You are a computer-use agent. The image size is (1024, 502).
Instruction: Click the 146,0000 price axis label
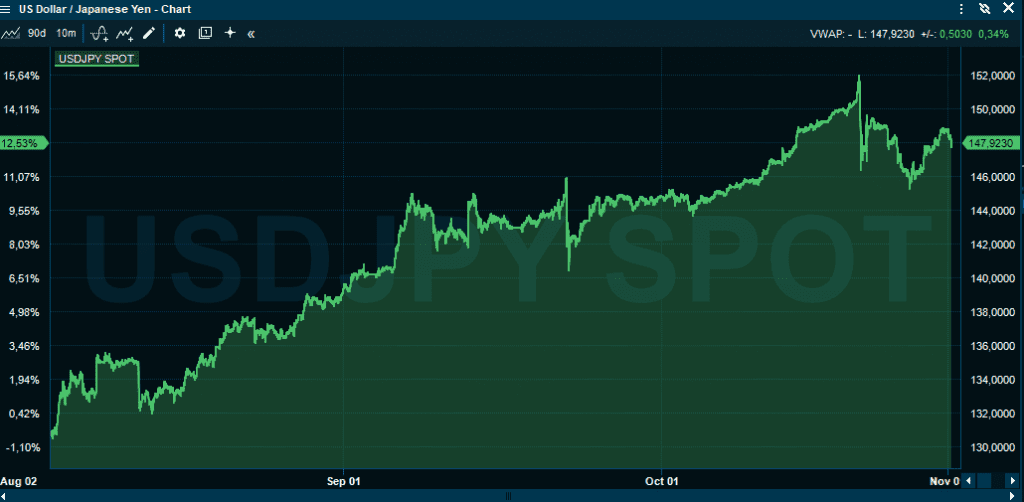point(994,177)
